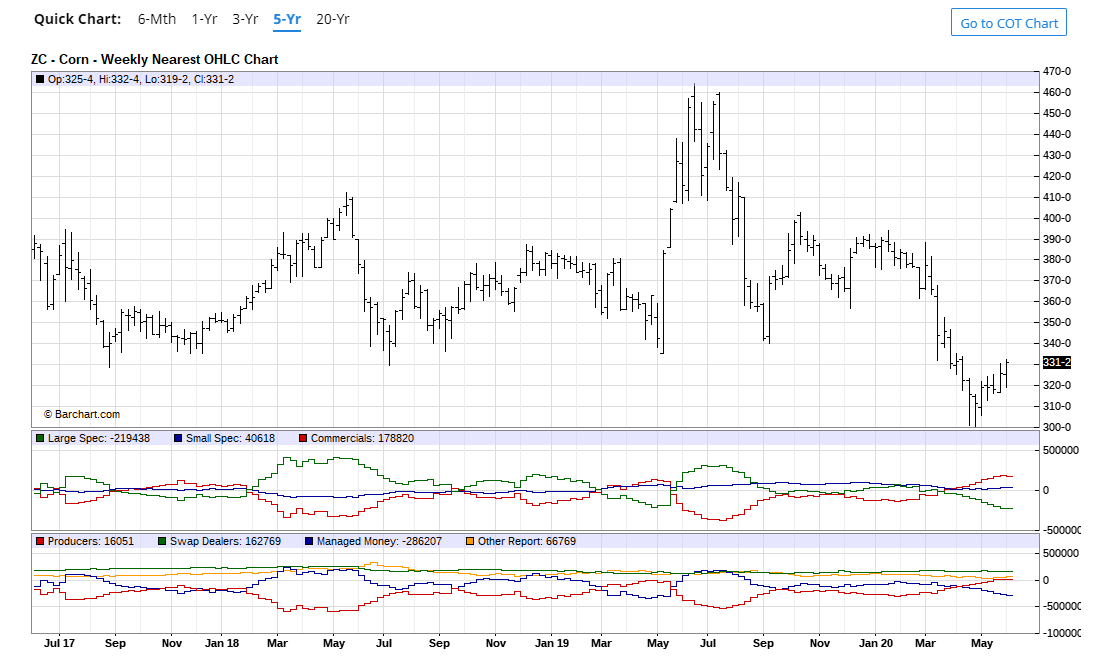Screen dimensions: 1109x663
Task: Click the current price marker 331-2
Action: pos(1057,362)
